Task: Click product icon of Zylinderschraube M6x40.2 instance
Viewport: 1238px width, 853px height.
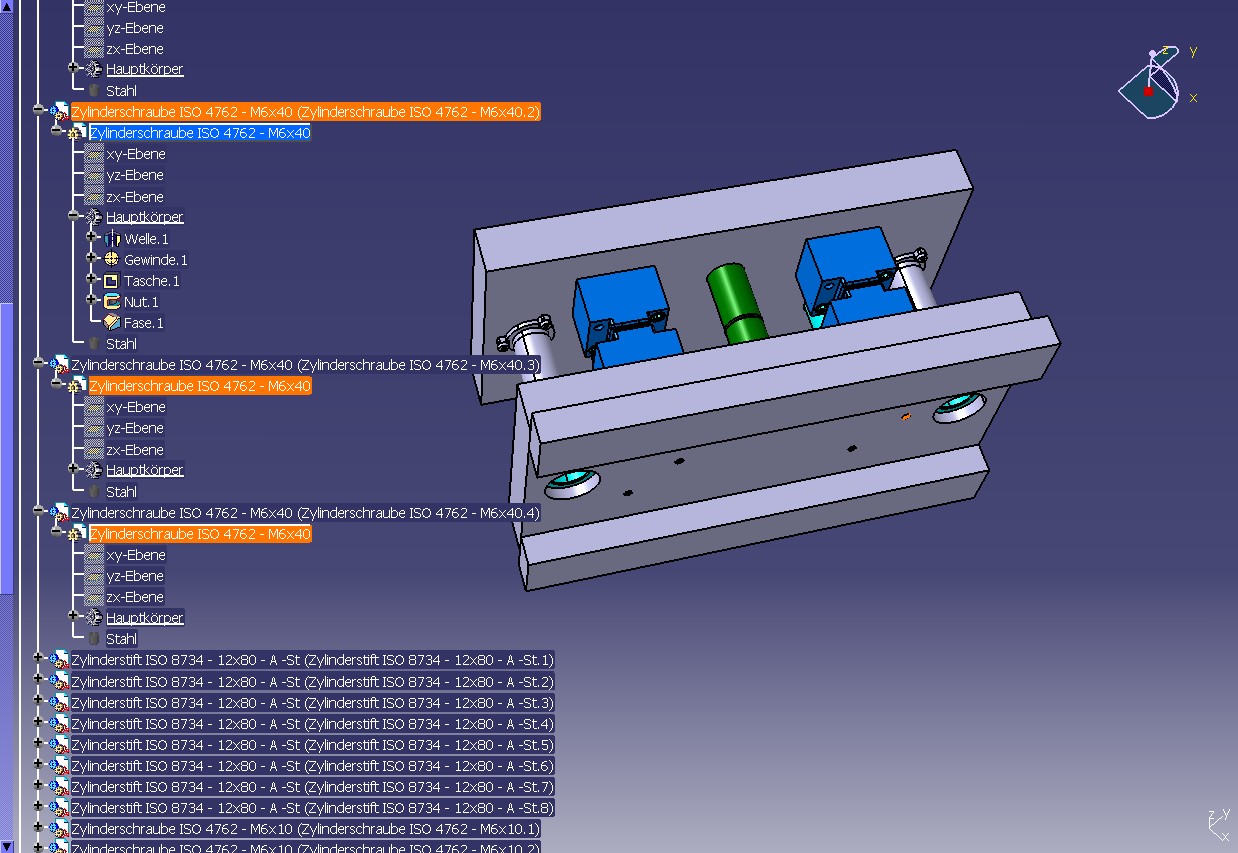Action: [59, 112]
